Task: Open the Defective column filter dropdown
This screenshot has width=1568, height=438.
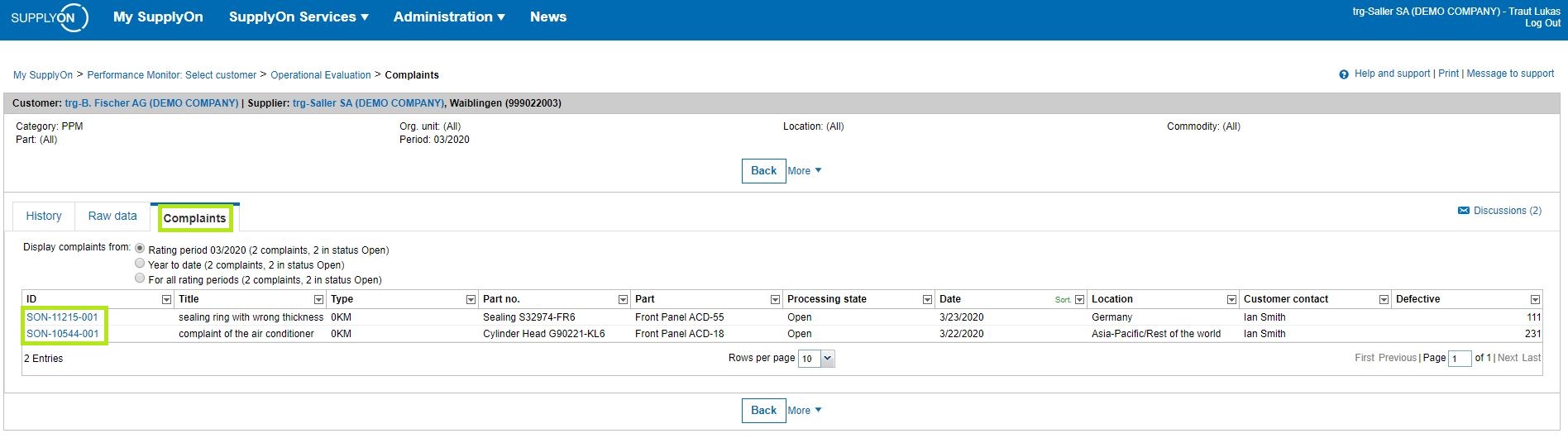Action: point(1535,299)
